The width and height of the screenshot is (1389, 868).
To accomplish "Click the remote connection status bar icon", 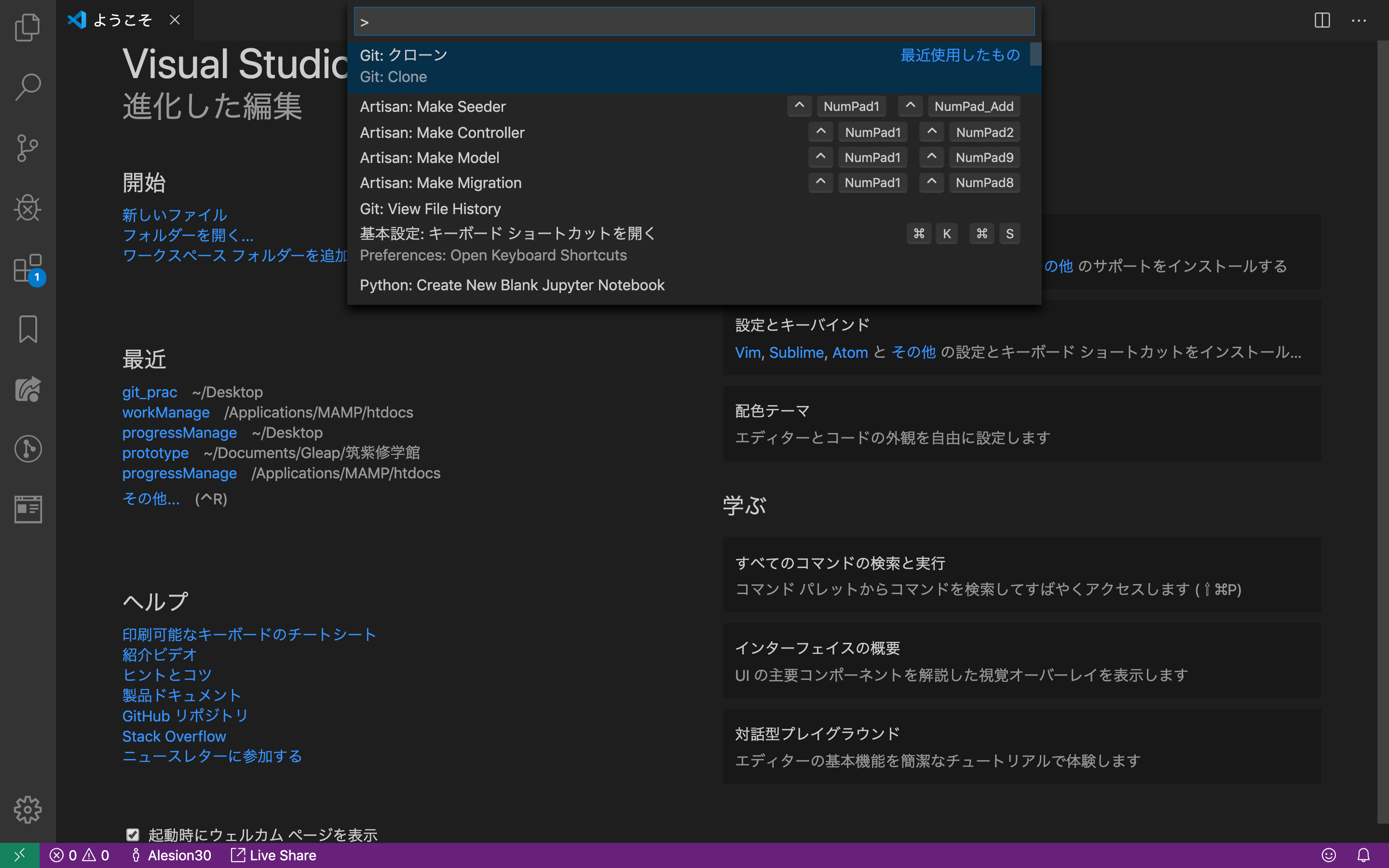I will pyautogui.click(x=20, y=855).
